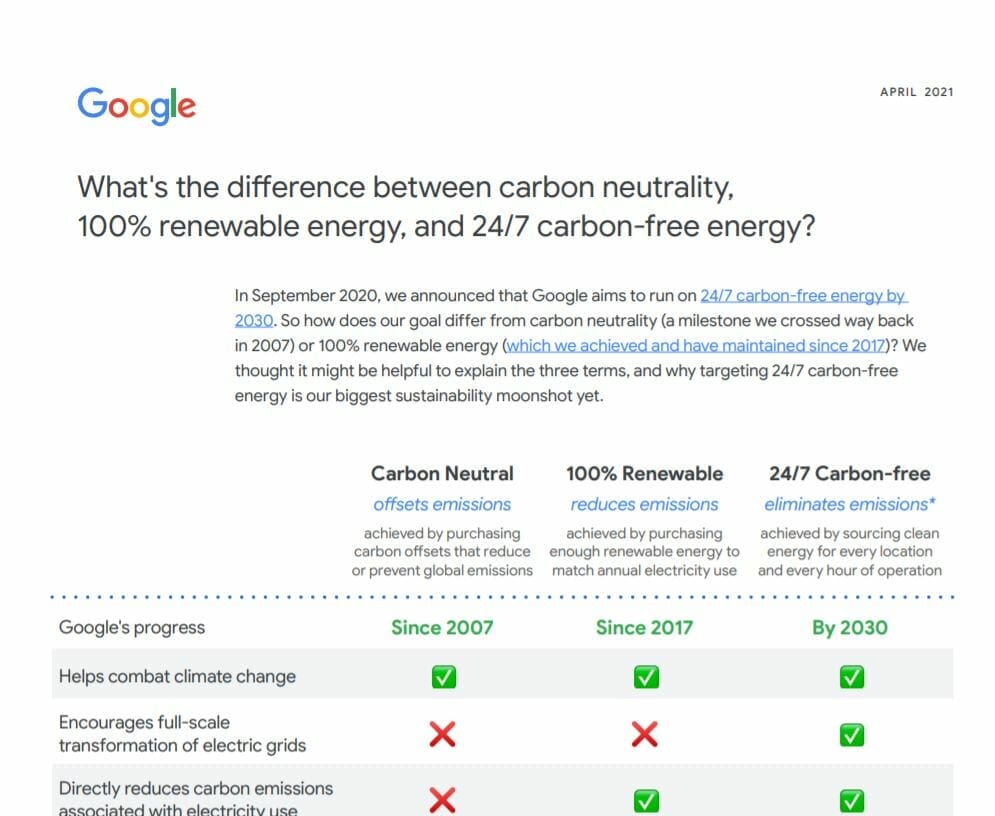
Task: Click the Google logo
Action: (x=136, y=105)
